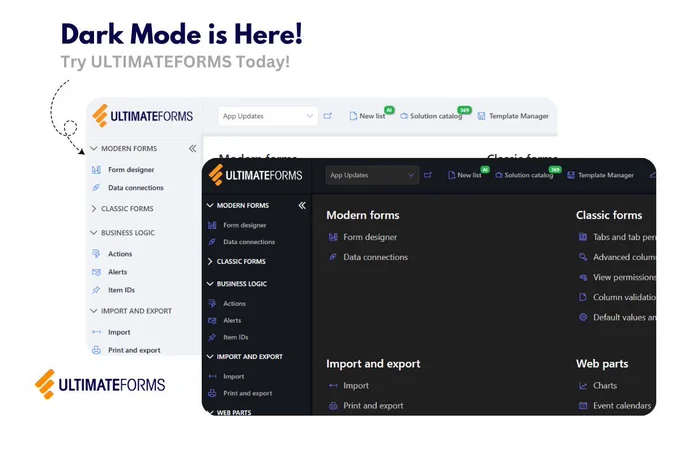
Task: Select Form designer text in dark sidebar
Action: tap(245, 225)
